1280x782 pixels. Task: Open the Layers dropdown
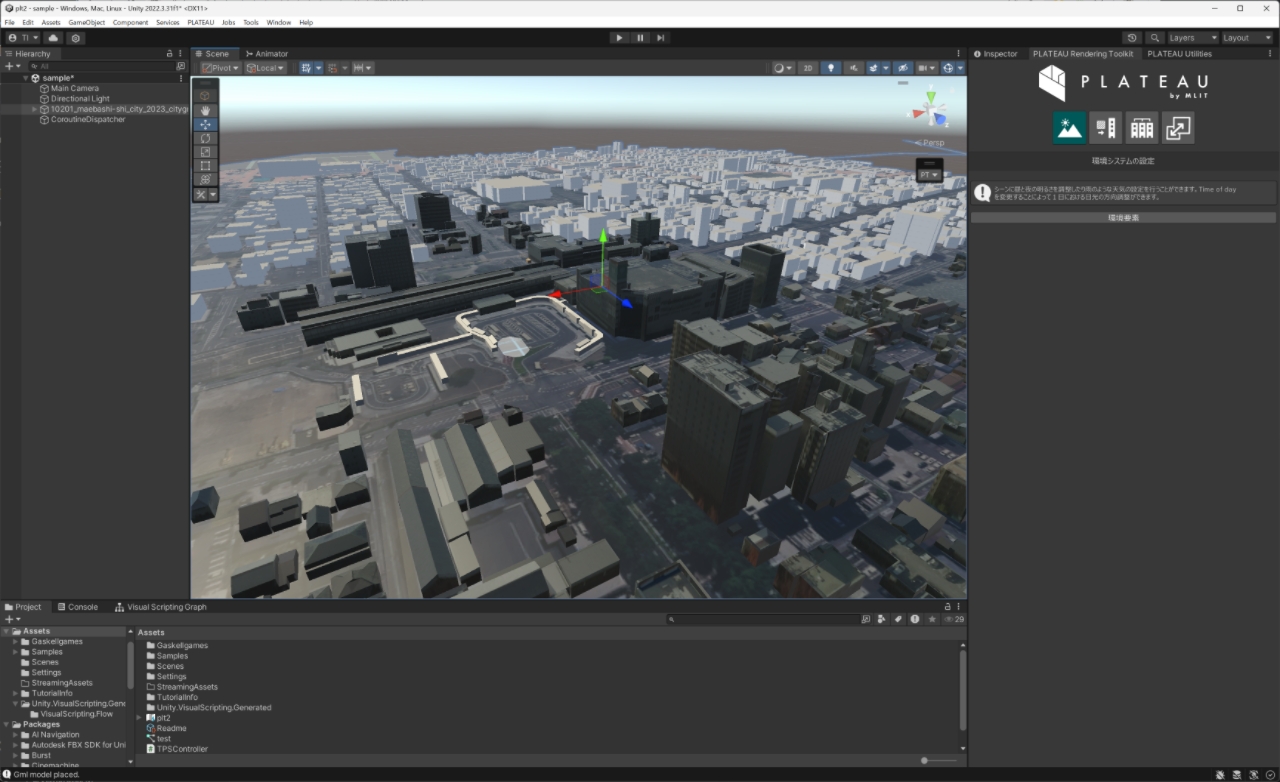[1193, 38]
